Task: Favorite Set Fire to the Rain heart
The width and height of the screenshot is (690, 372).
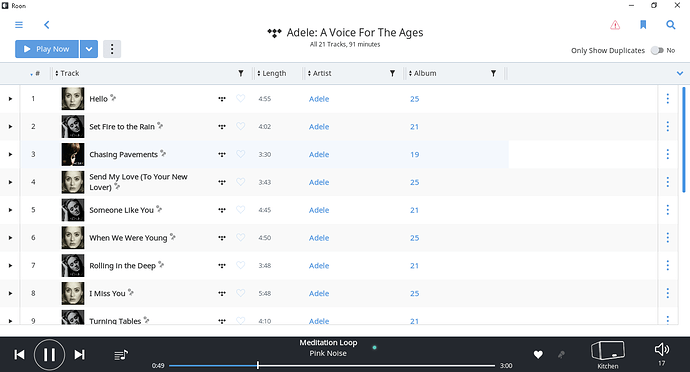Action: pos(240,126)
